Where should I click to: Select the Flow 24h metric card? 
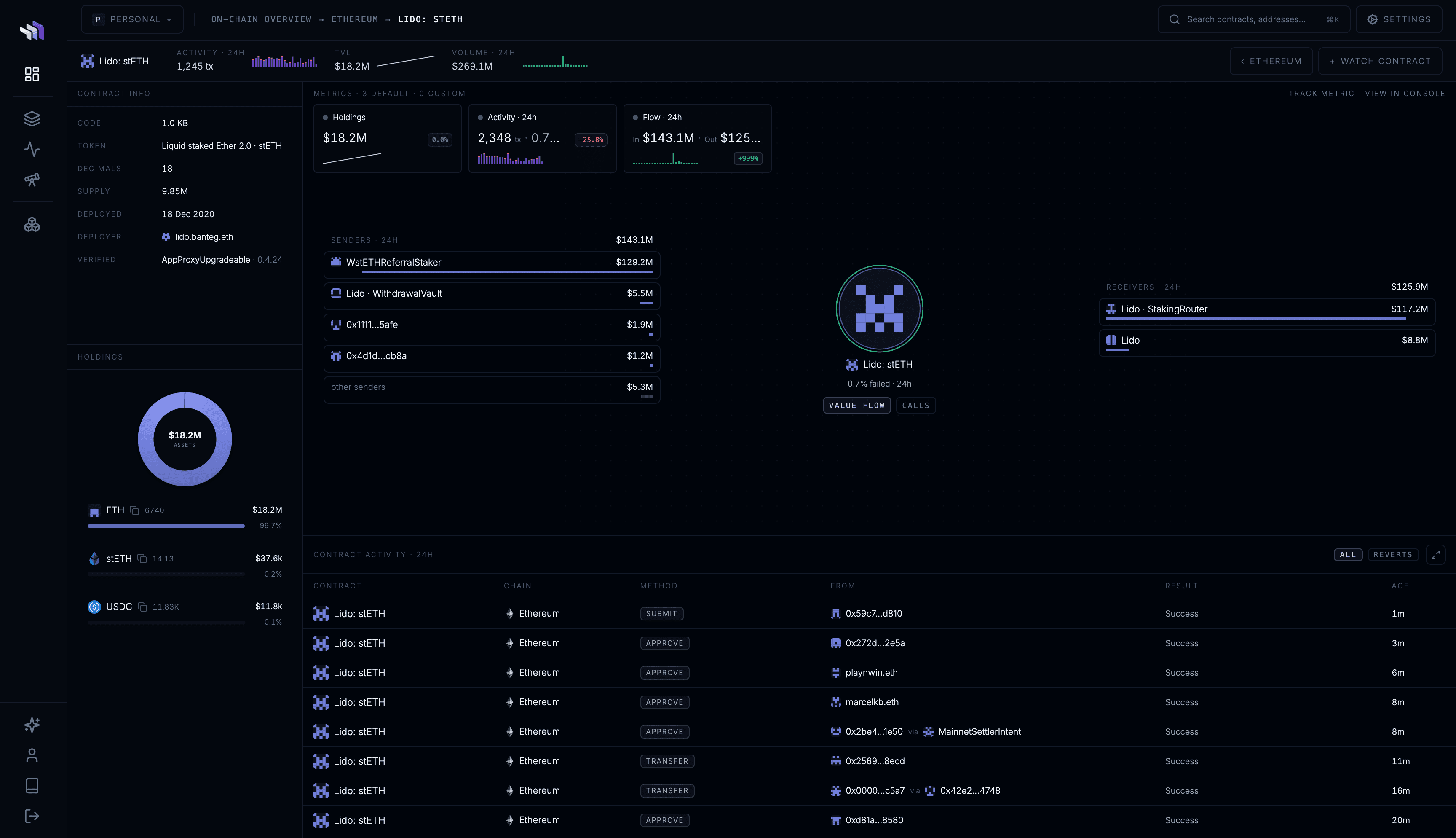click(x=698, y=138)
